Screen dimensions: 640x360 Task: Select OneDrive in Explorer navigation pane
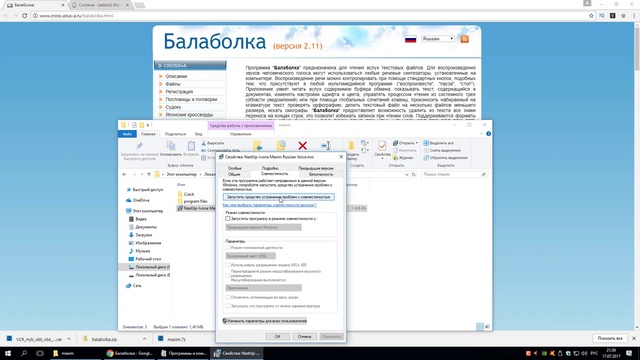tap(141, 200)
